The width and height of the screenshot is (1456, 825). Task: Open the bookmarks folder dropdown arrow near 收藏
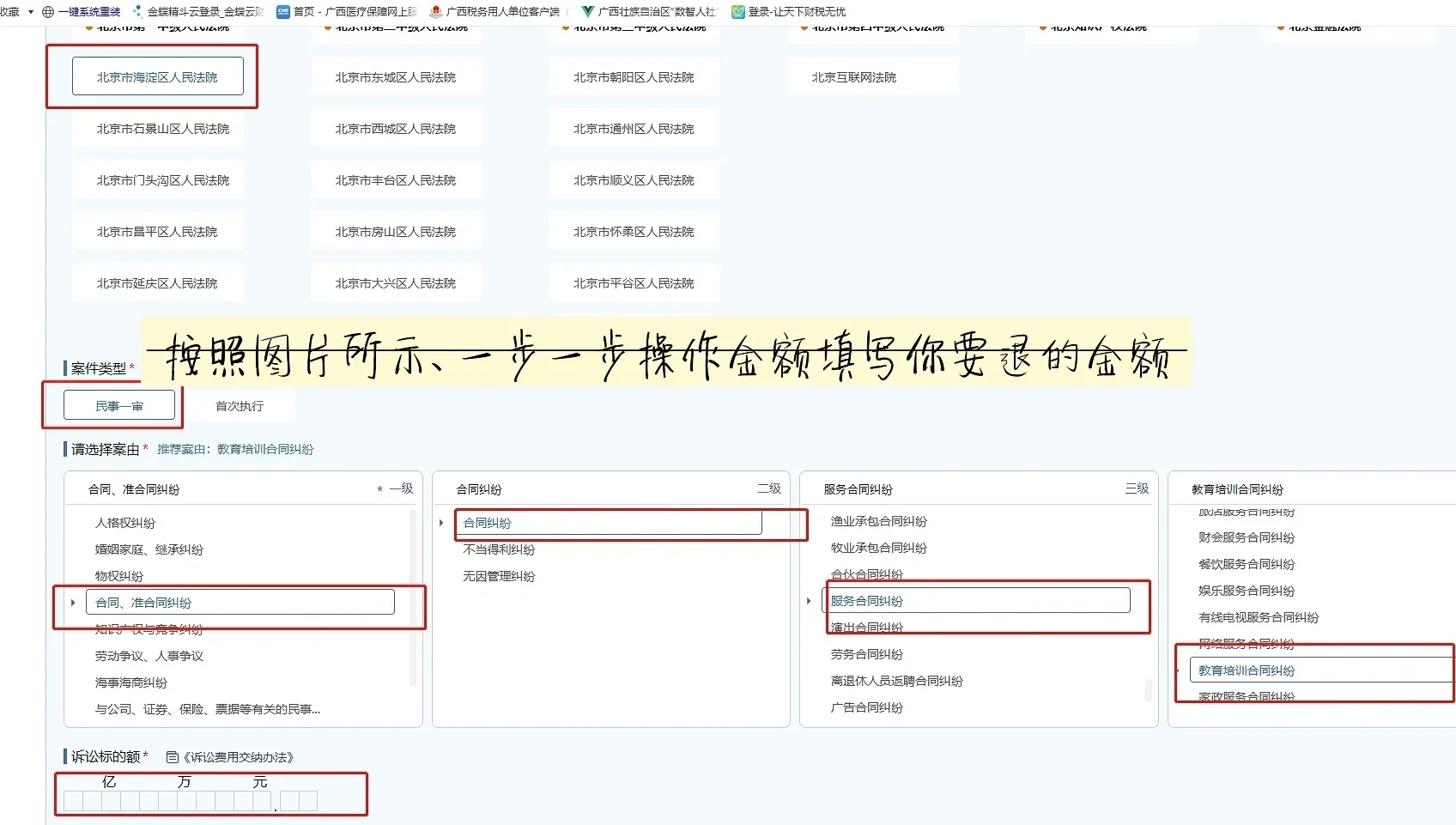31,12
